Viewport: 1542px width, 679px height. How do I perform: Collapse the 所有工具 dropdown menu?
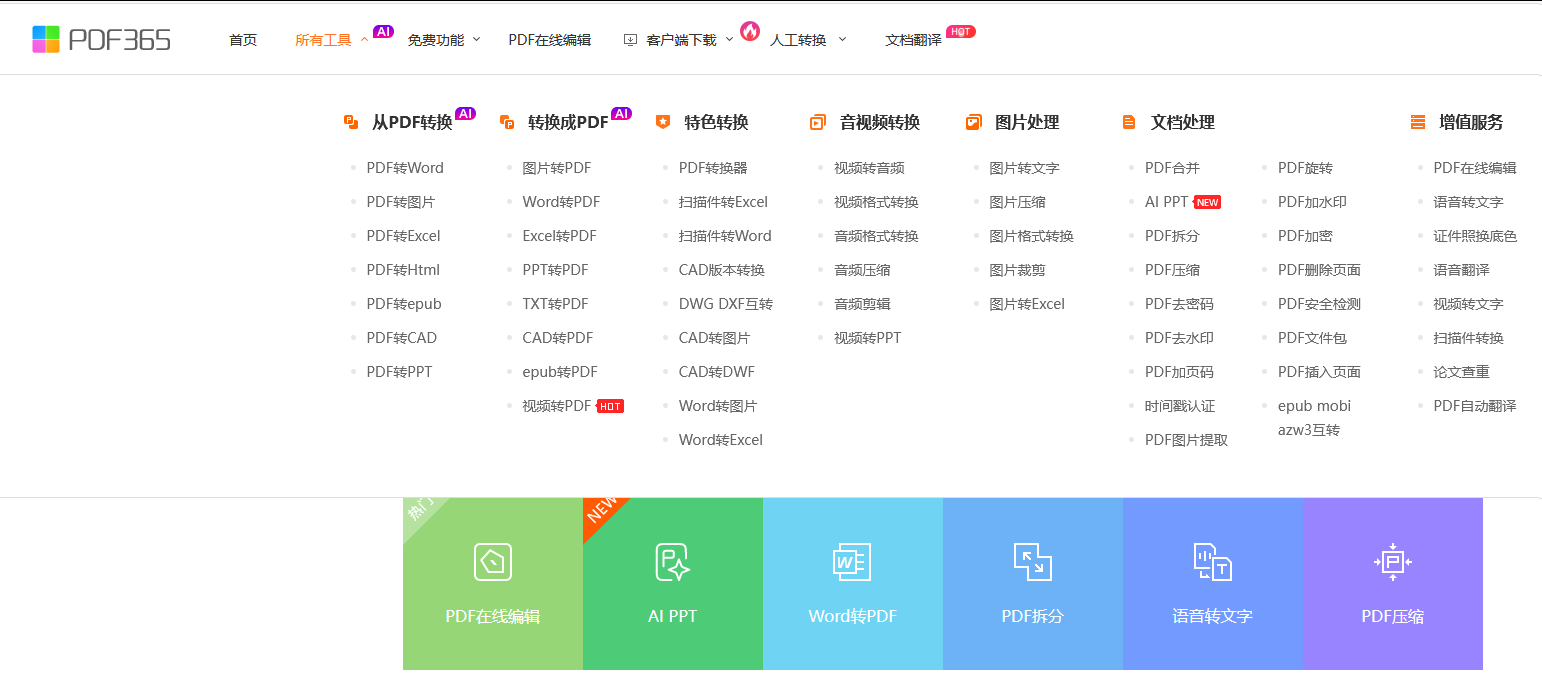coord(364,39)
